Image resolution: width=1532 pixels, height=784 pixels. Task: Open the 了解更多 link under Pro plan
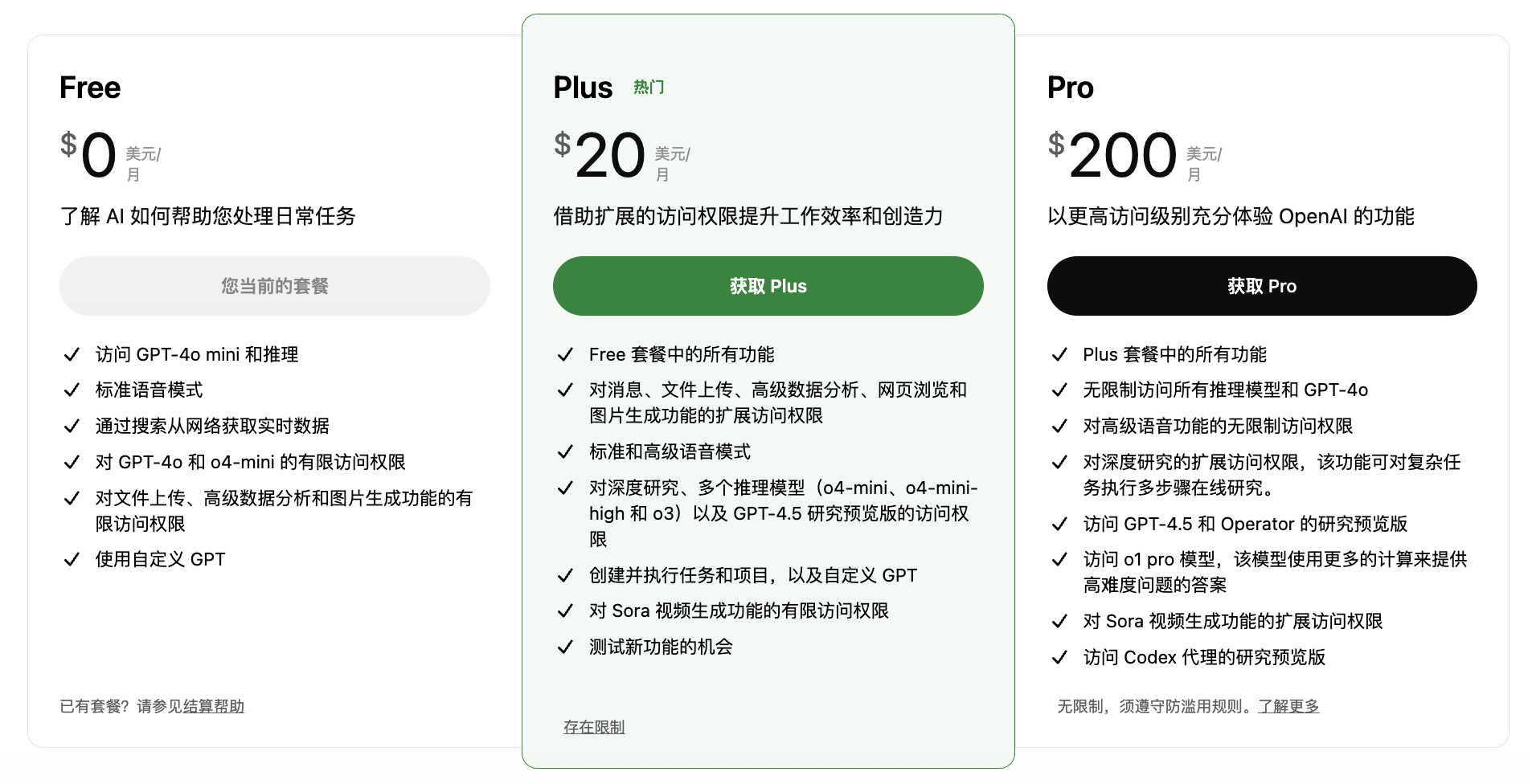tap(1288, 706)
